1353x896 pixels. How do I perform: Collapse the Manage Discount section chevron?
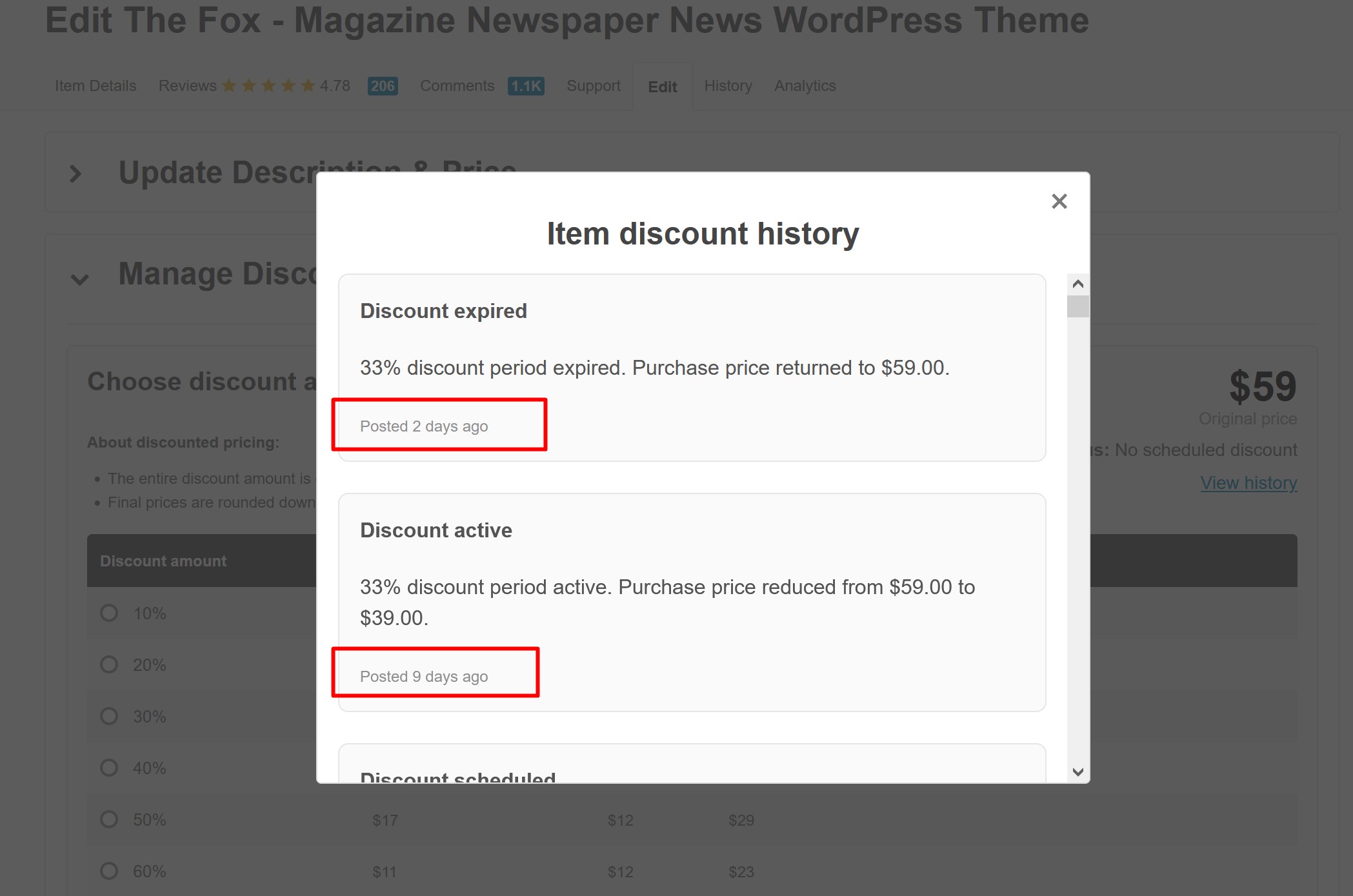[79, 279]
